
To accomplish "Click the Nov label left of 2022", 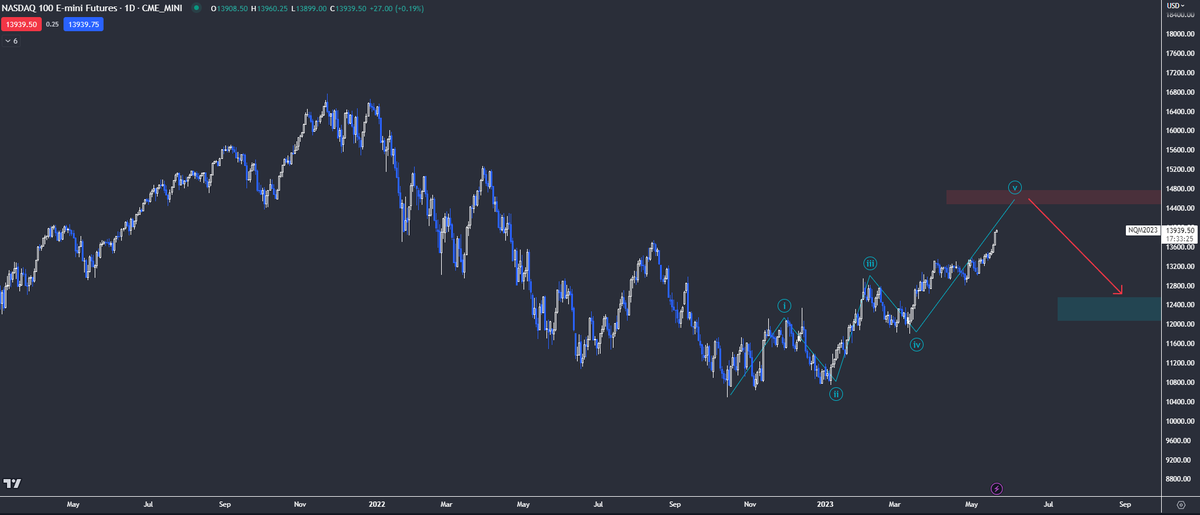I will click(300, 505).
